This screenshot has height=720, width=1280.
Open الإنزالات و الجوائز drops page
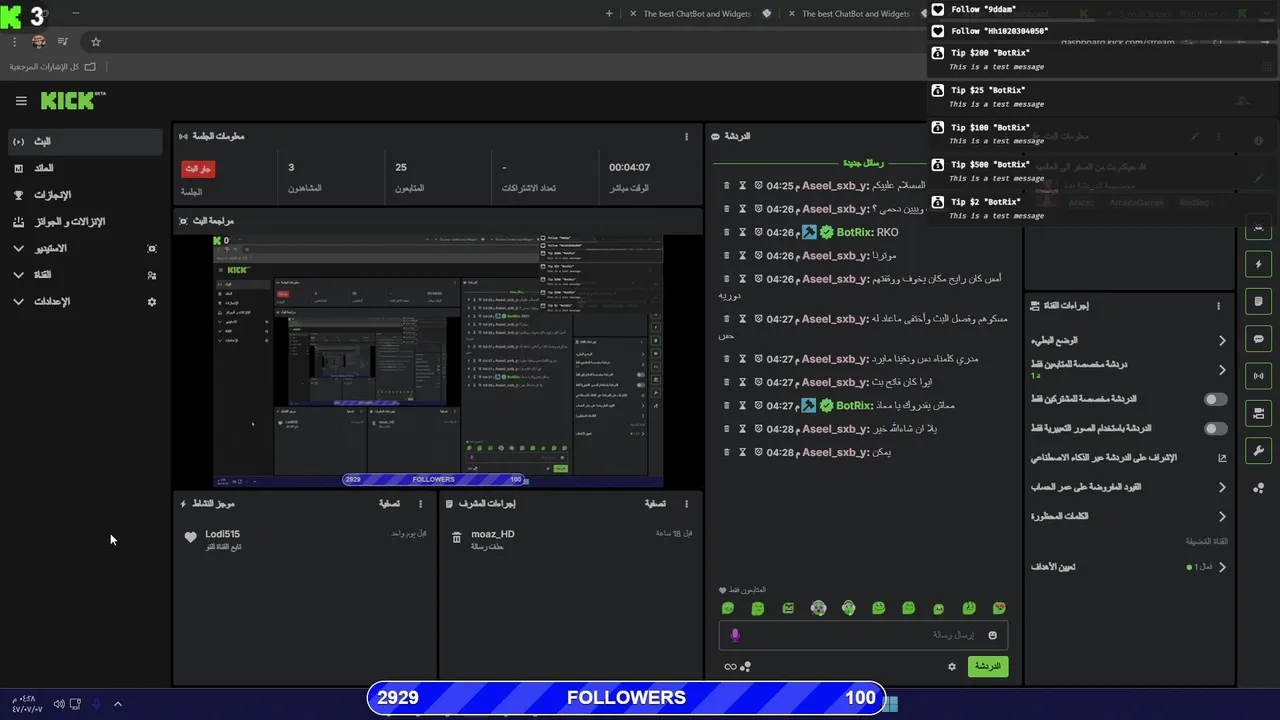coord(85,222)
